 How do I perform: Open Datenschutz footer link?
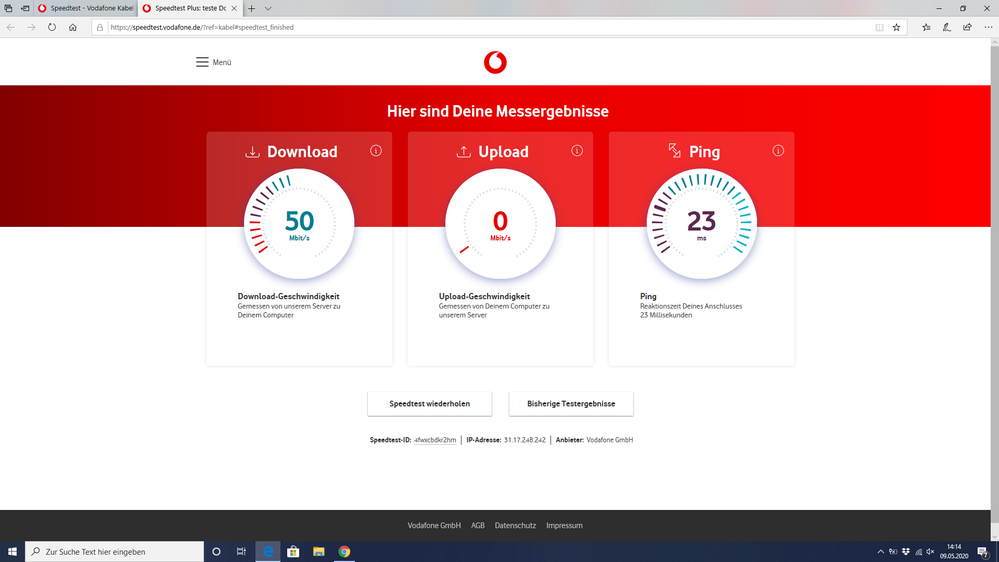515,526
